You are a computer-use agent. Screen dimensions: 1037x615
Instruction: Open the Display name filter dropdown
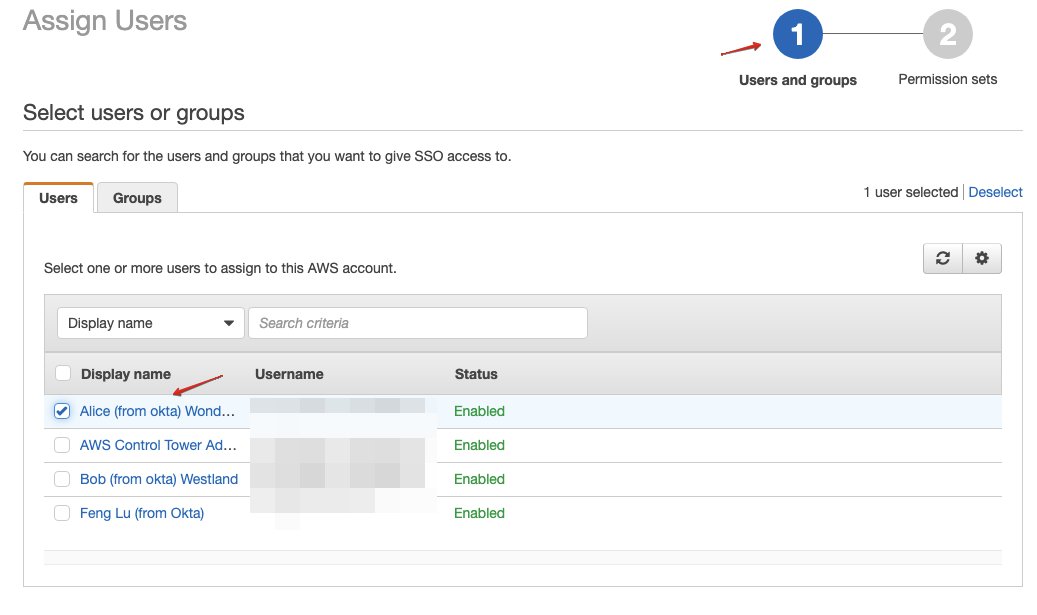[151, 323]
